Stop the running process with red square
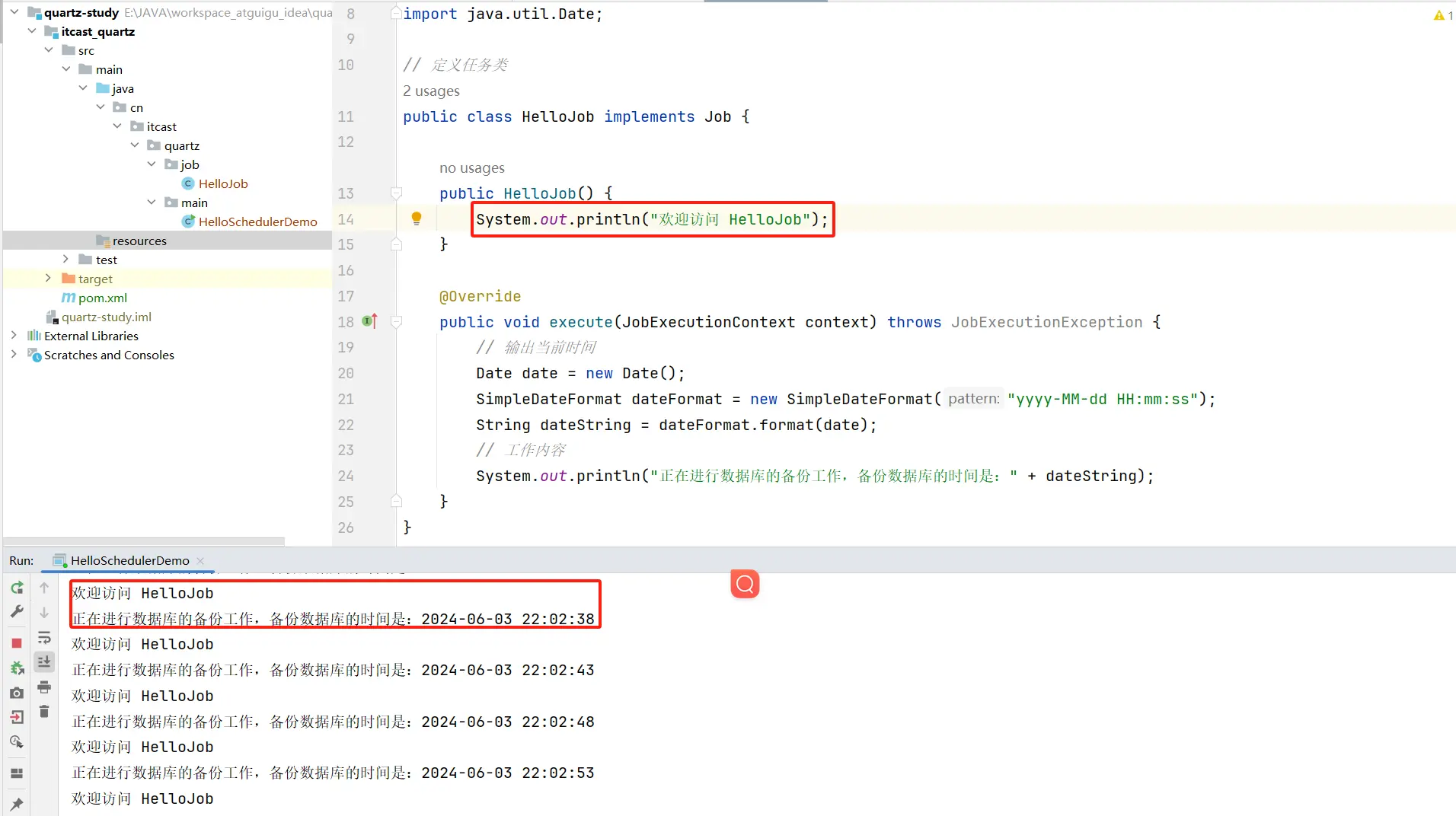 17,643
